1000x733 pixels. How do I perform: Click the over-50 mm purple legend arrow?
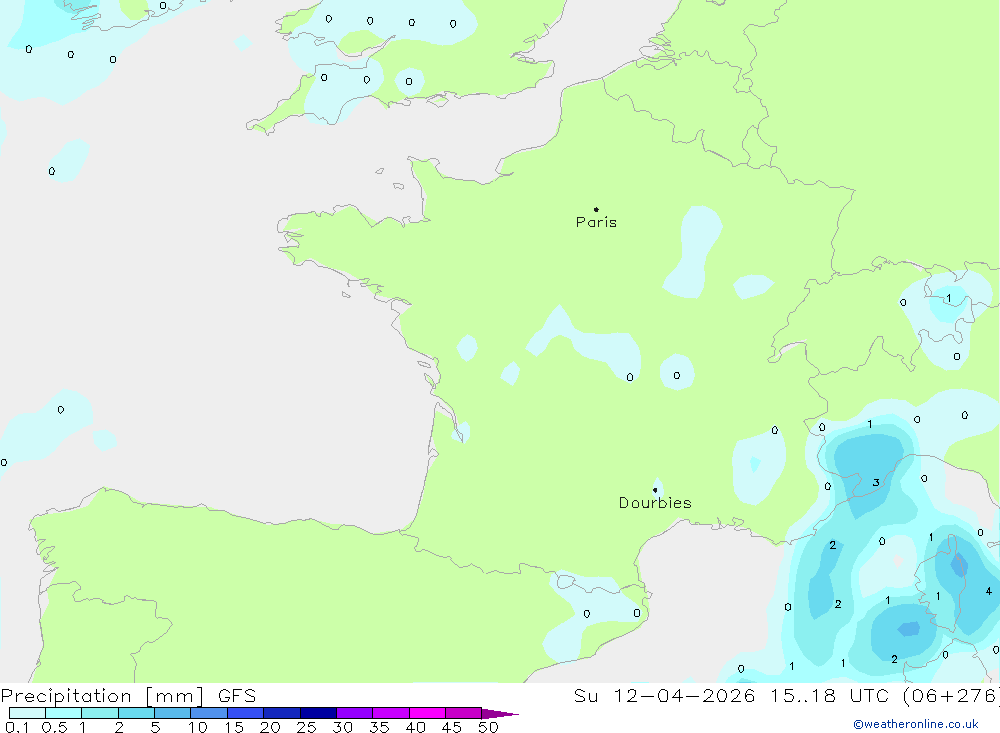pos(499,714)
